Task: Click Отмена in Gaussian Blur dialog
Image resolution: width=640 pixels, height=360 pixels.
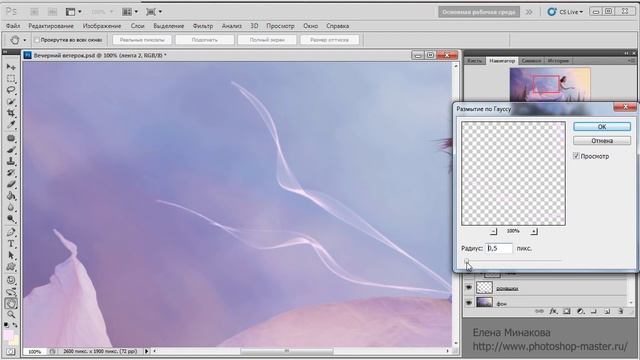Action: 602,140
